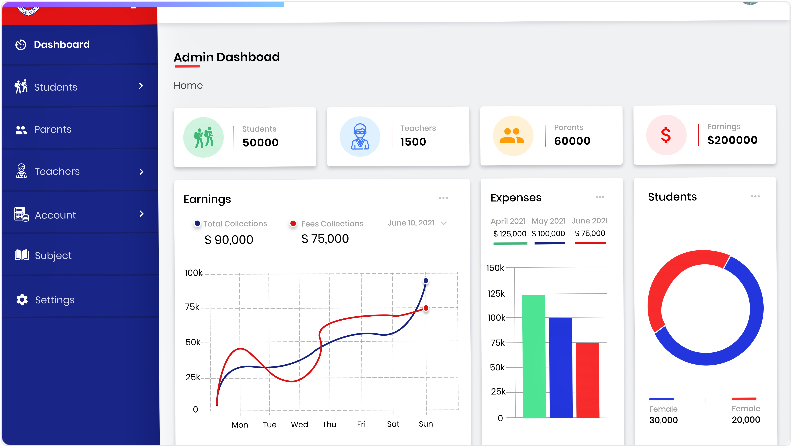
Task: Click the Settings gear icon
Action: tap(21, 300)
